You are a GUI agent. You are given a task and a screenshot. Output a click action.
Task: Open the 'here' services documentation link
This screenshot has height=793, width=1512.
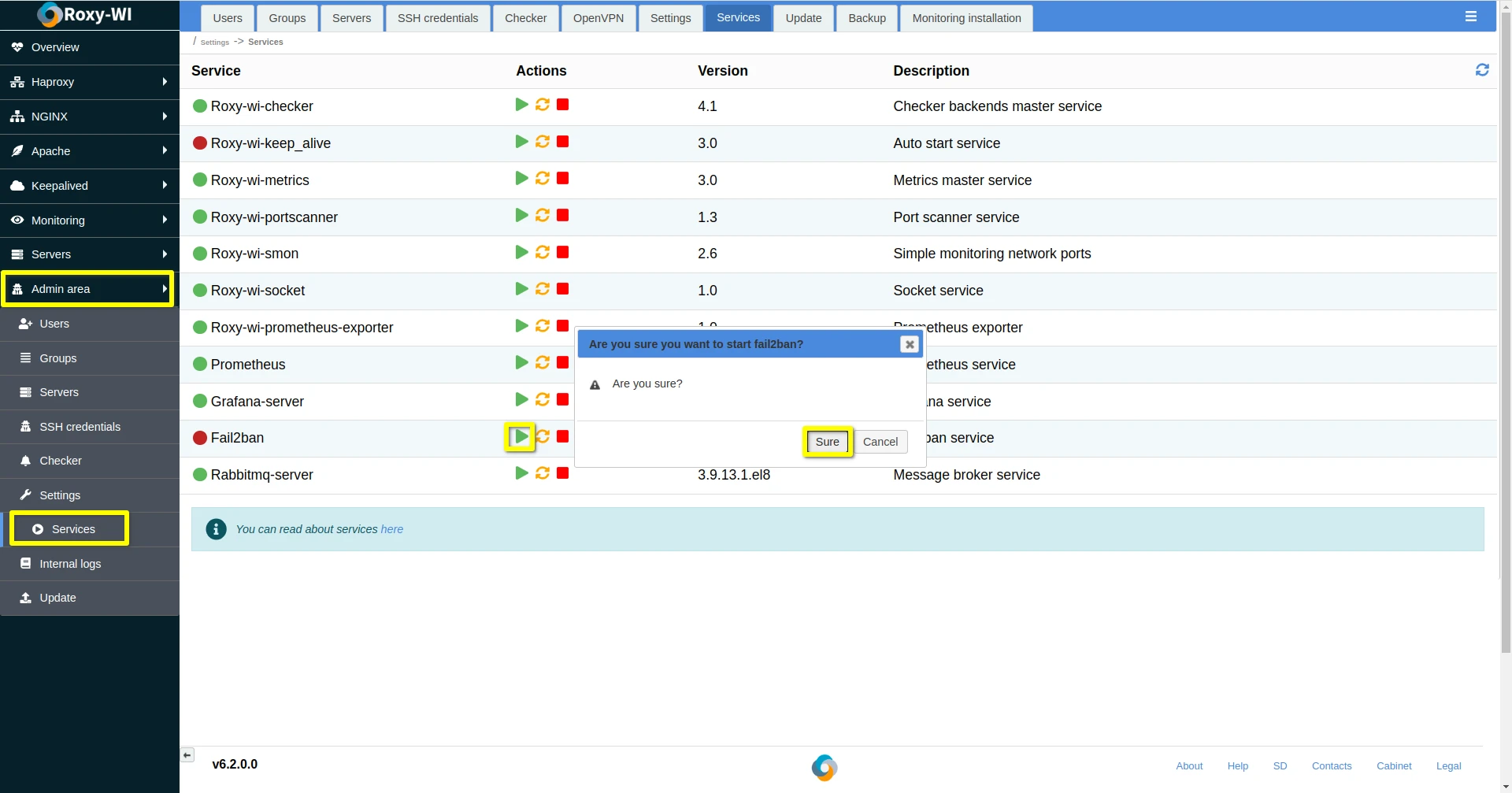click(391, 529)
